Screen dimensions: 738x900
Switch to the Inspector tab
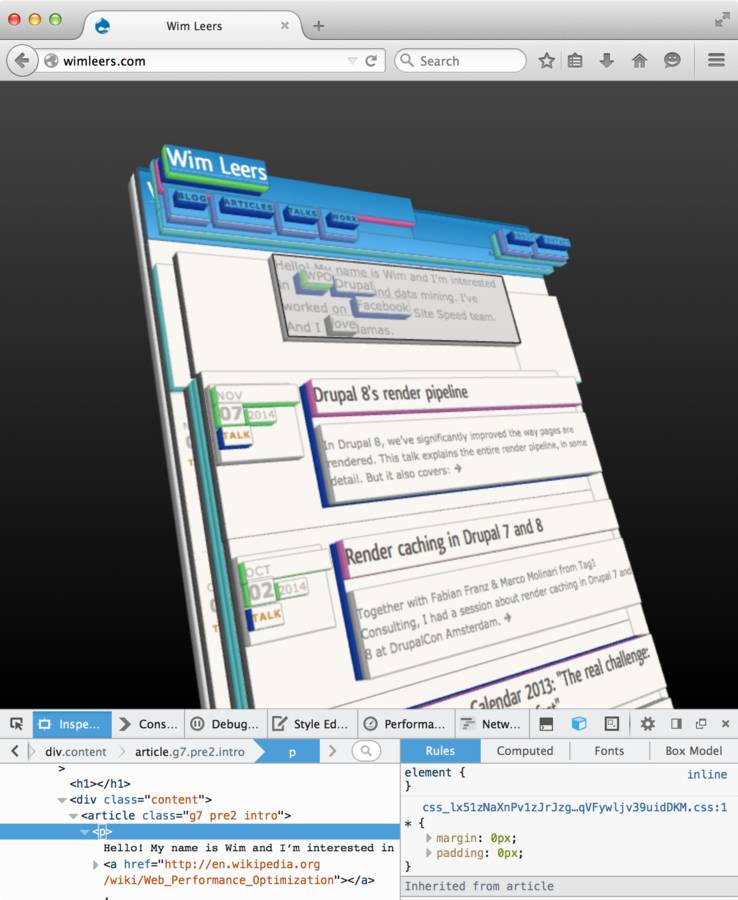pyautogui.click(x=72, y=724)
